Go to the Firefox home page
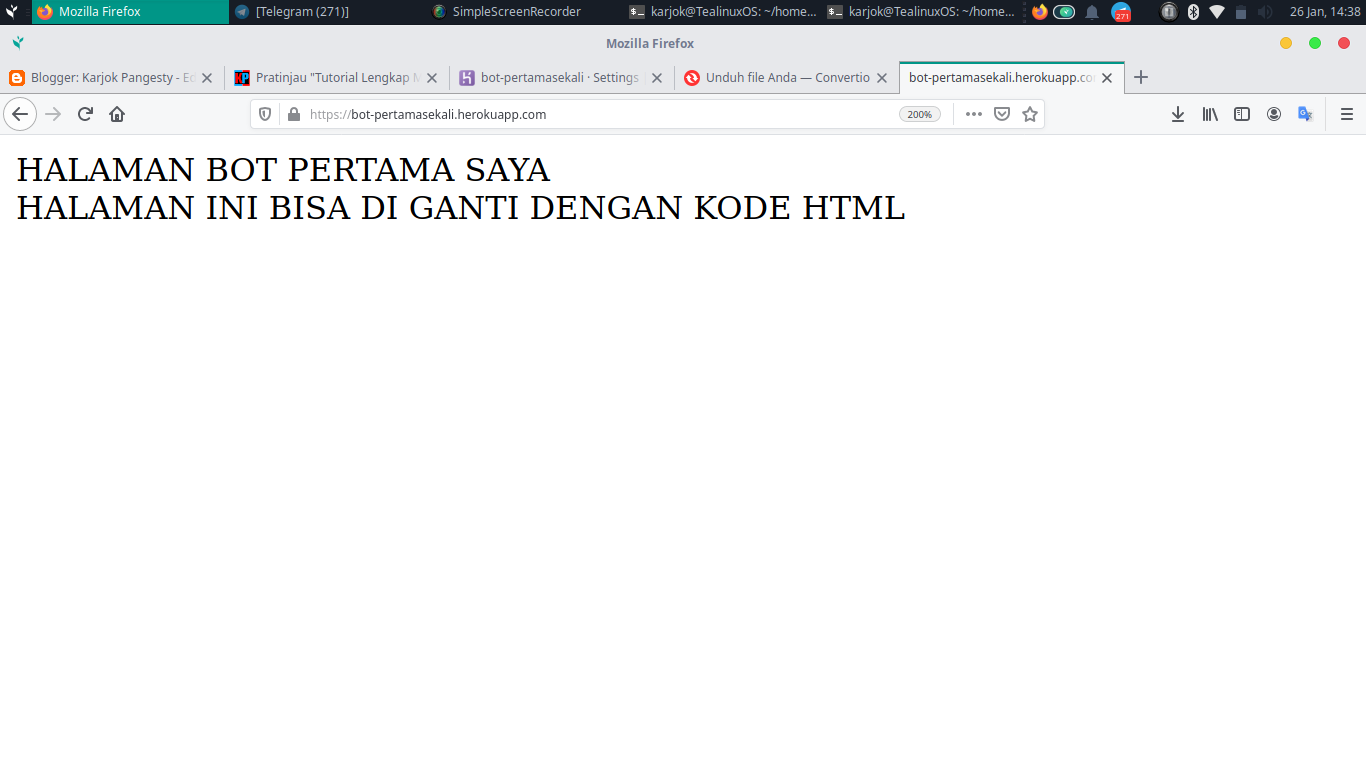1366x768 pixels. pos(116,114)
